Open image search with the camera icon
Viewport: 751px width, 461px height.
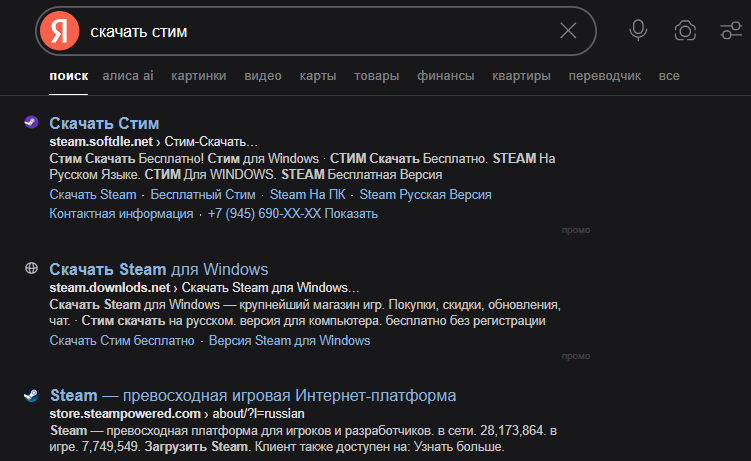685,31
